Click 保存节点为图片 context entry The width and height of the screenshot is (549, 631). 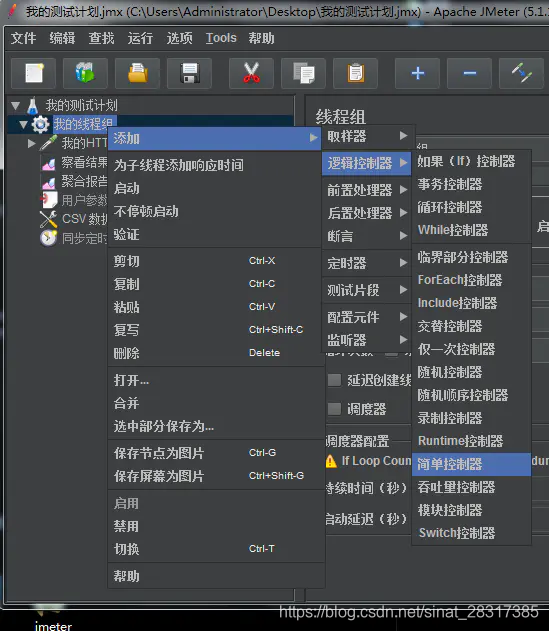pyautogui.click(x=216, y=453)
